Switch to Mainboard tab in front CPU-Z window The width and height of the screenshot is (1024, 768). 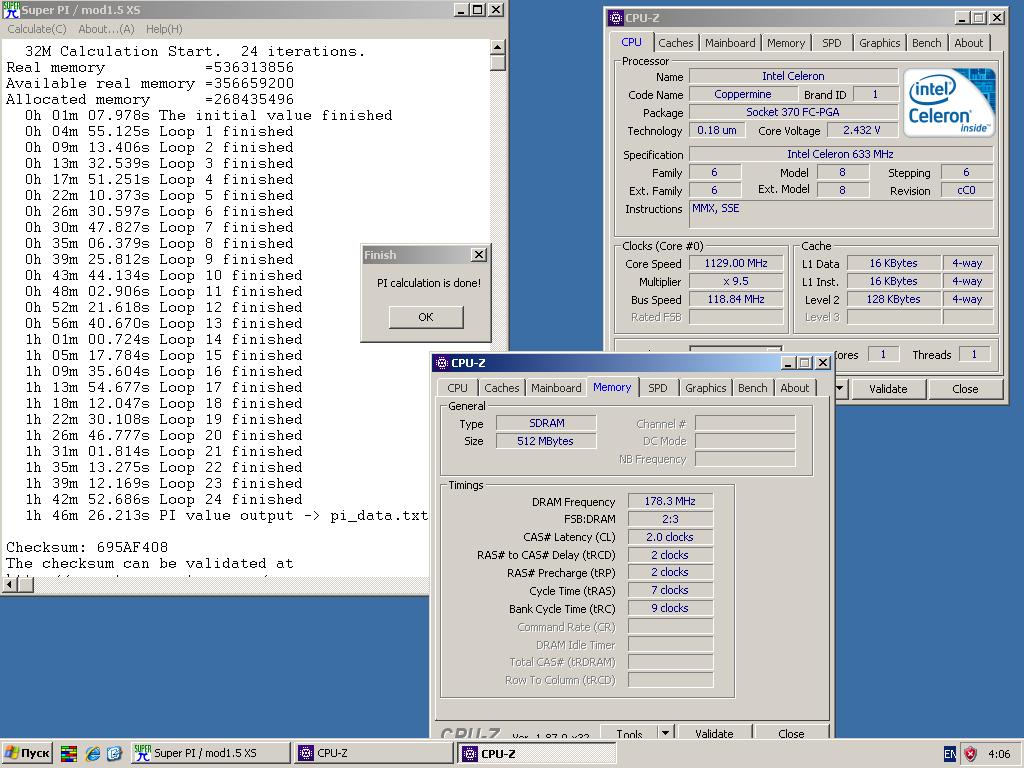click(556, 388)
